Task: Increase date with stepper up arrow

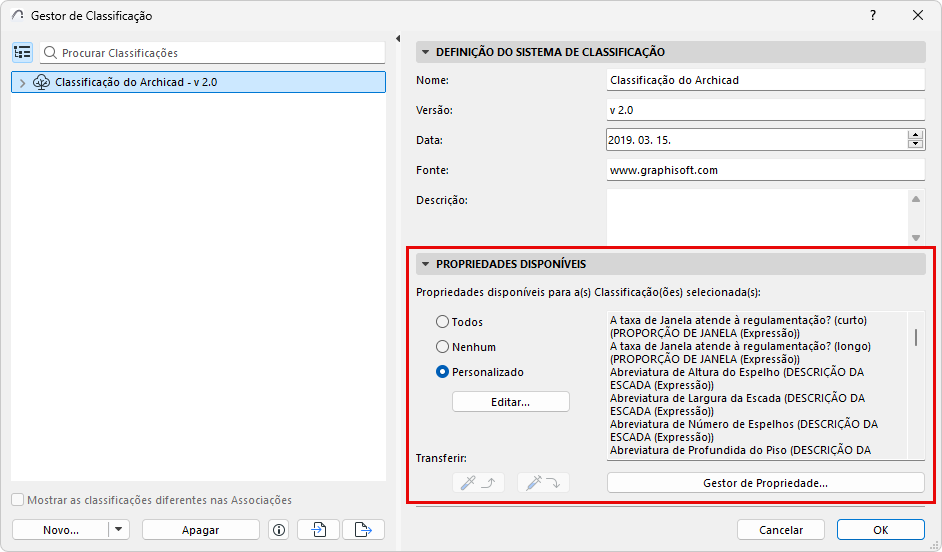Action: click(x=915, y=135)
